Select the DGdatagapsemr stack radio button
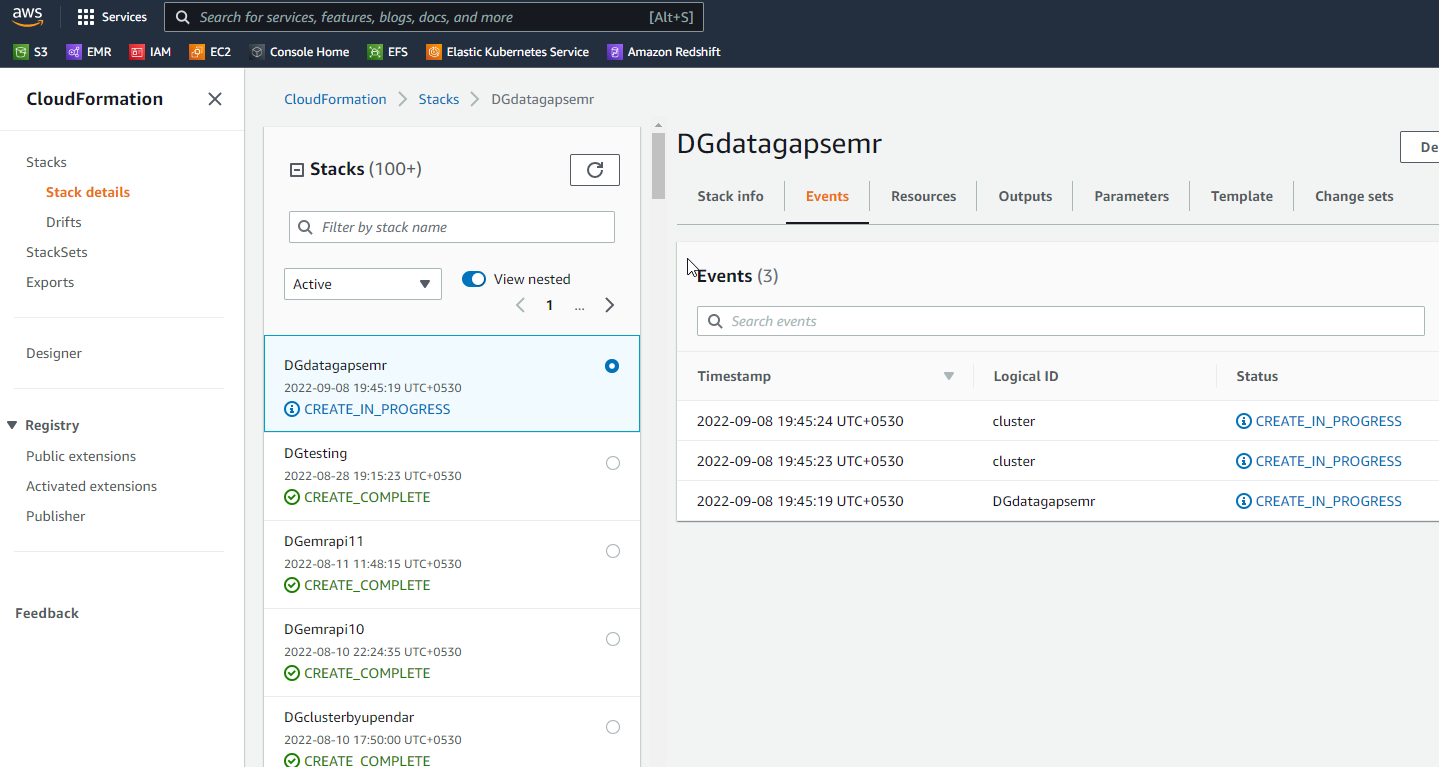Screen dimensions: 1439x767 click(x=612, y=366)
